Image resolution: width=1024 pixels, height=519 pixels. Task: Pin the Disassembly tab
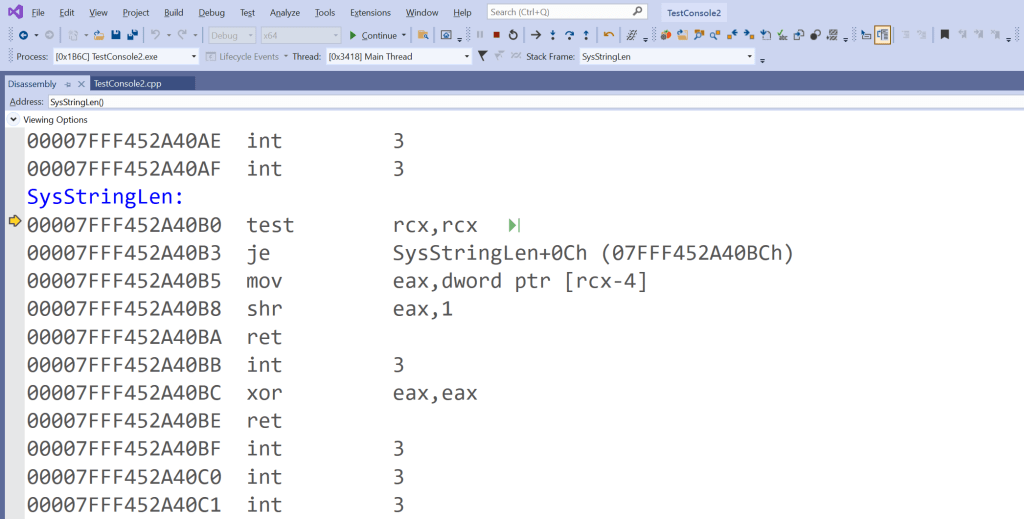[x=67, y=84]
